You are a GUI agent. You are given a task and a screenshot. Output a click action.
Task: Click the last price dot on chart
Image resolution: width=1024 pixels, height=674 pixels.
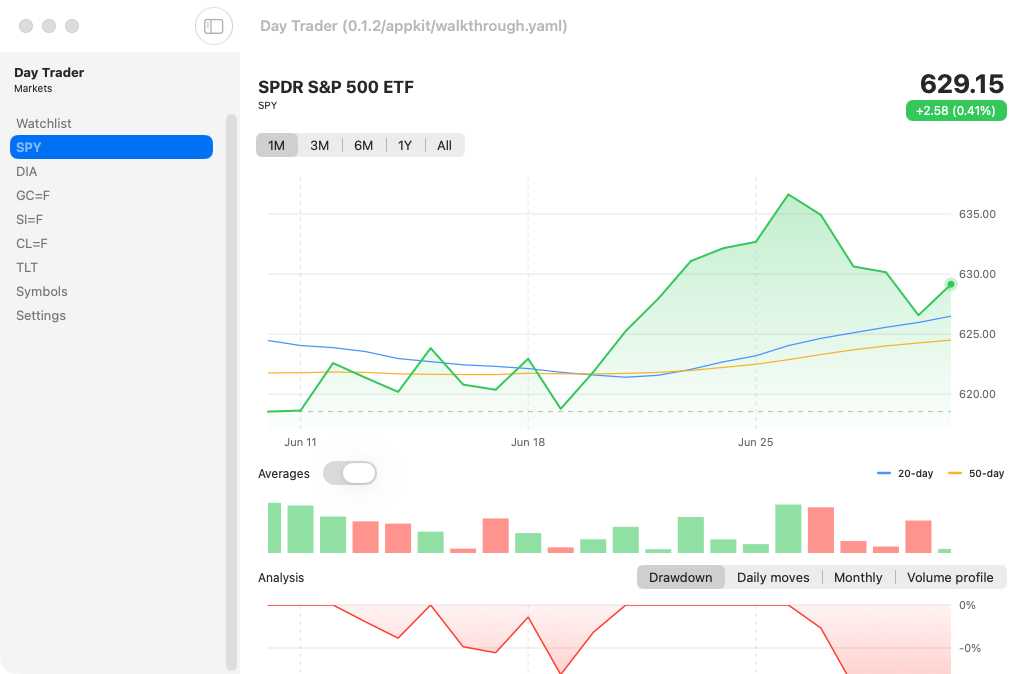pyautogui.click(x=951, y=284)
